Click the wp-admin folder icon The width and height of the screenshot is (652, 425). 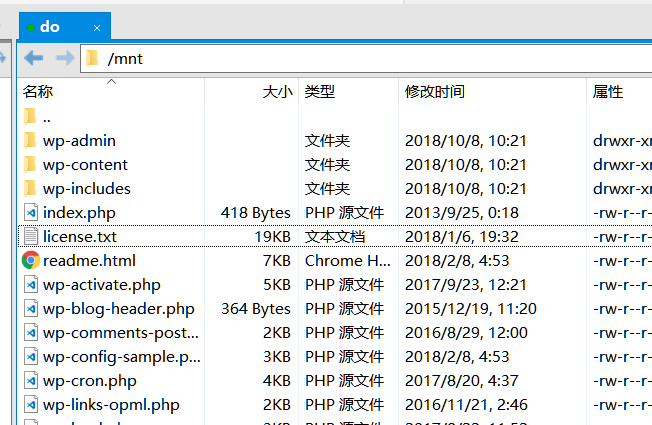click(30, 141)
